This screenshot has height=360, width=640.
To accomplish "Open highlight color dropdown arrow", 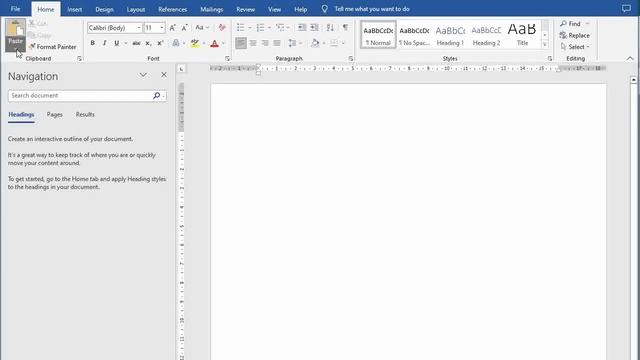I will click(204, 43).
